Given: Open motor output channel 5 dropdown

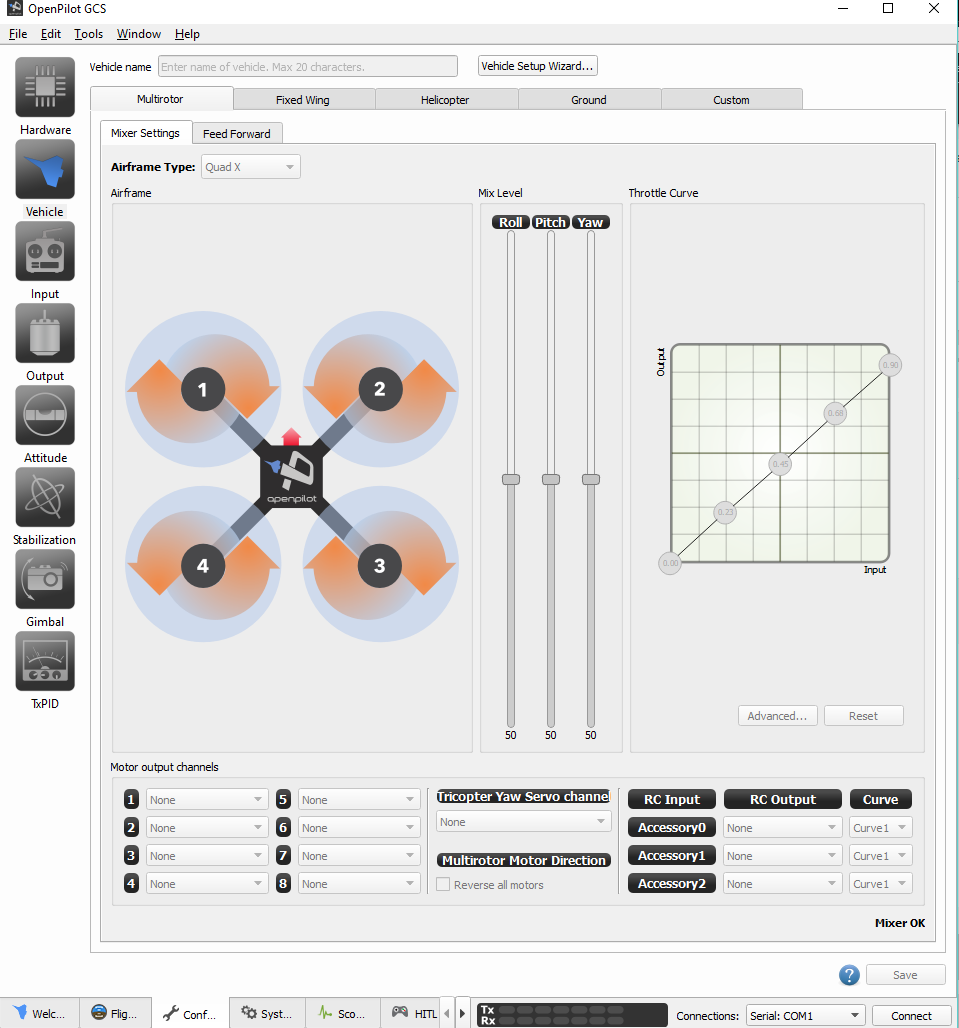Looking at the screenshot, I should click(x=359, y=800).
